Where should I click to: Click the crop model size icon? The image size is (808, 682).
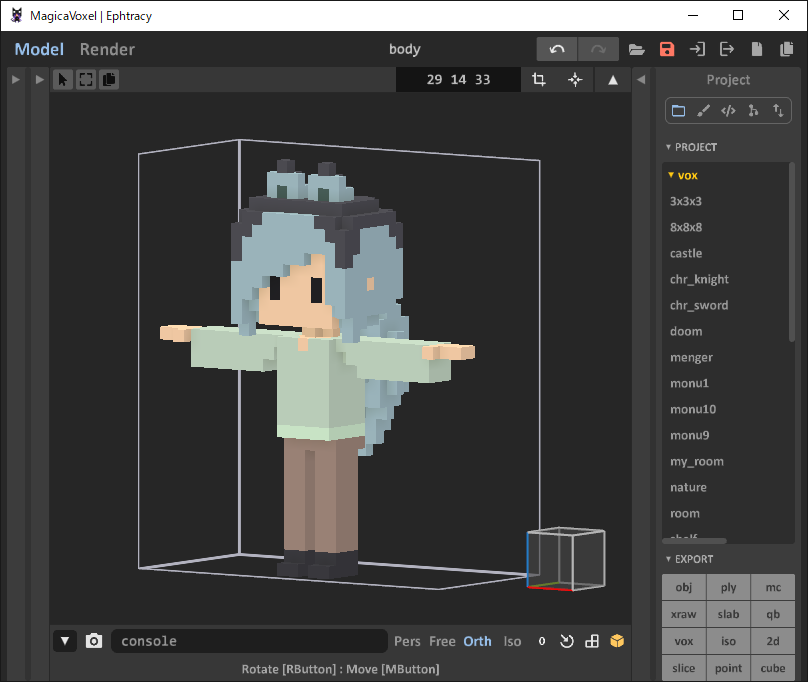[x=539, y=80]
